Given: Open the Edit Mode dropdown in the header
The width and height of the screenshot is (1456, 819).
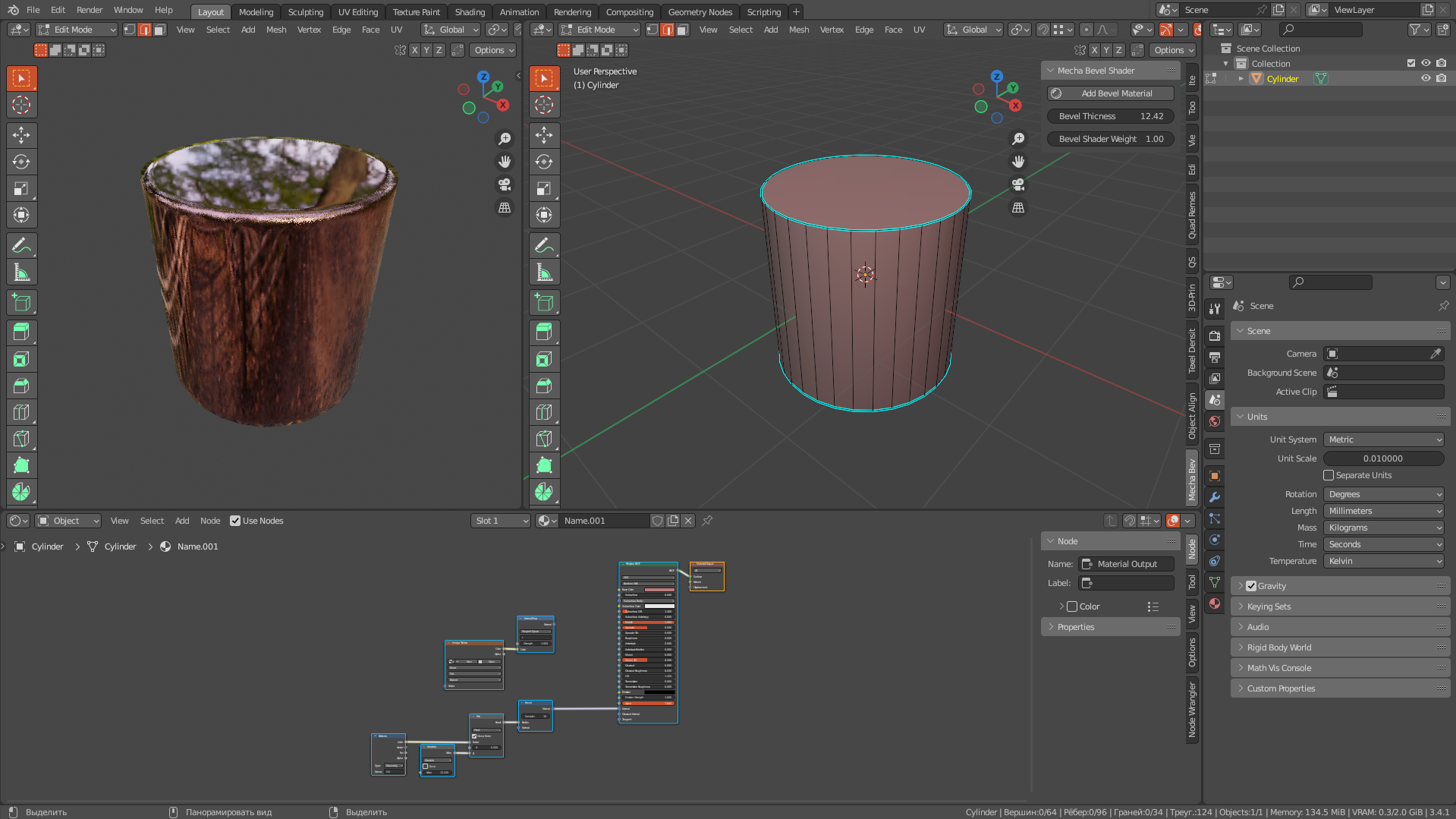Looking at the screenshot, I should (76, 29).
